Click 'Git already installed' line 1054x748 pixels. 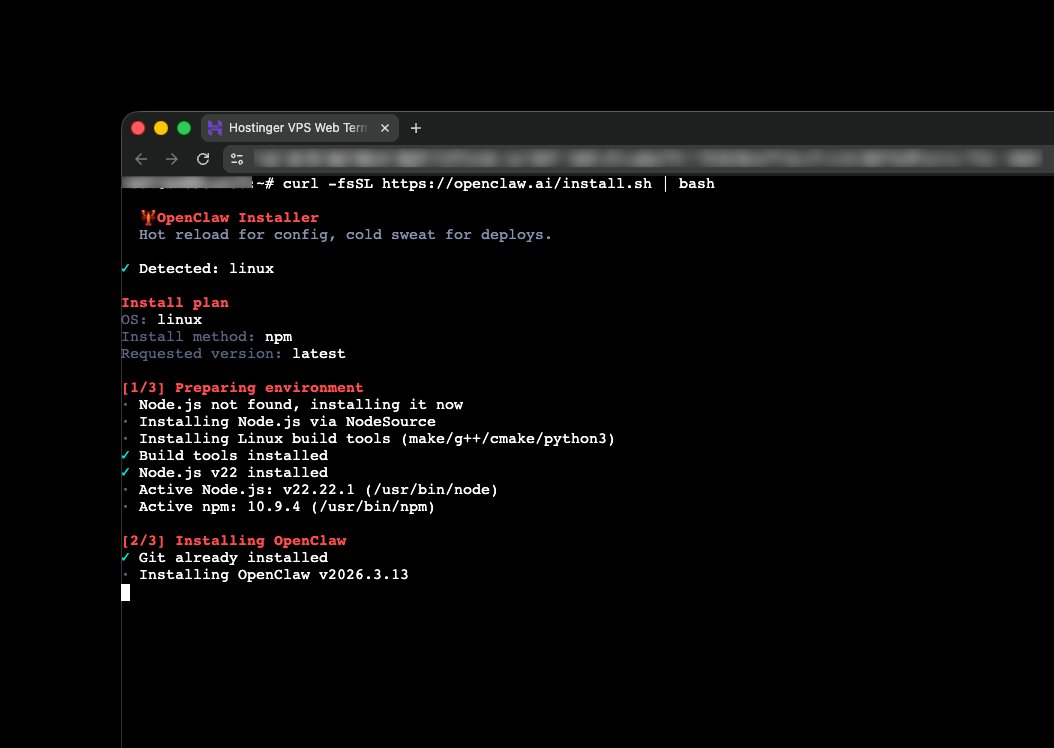tap(225, 557)
